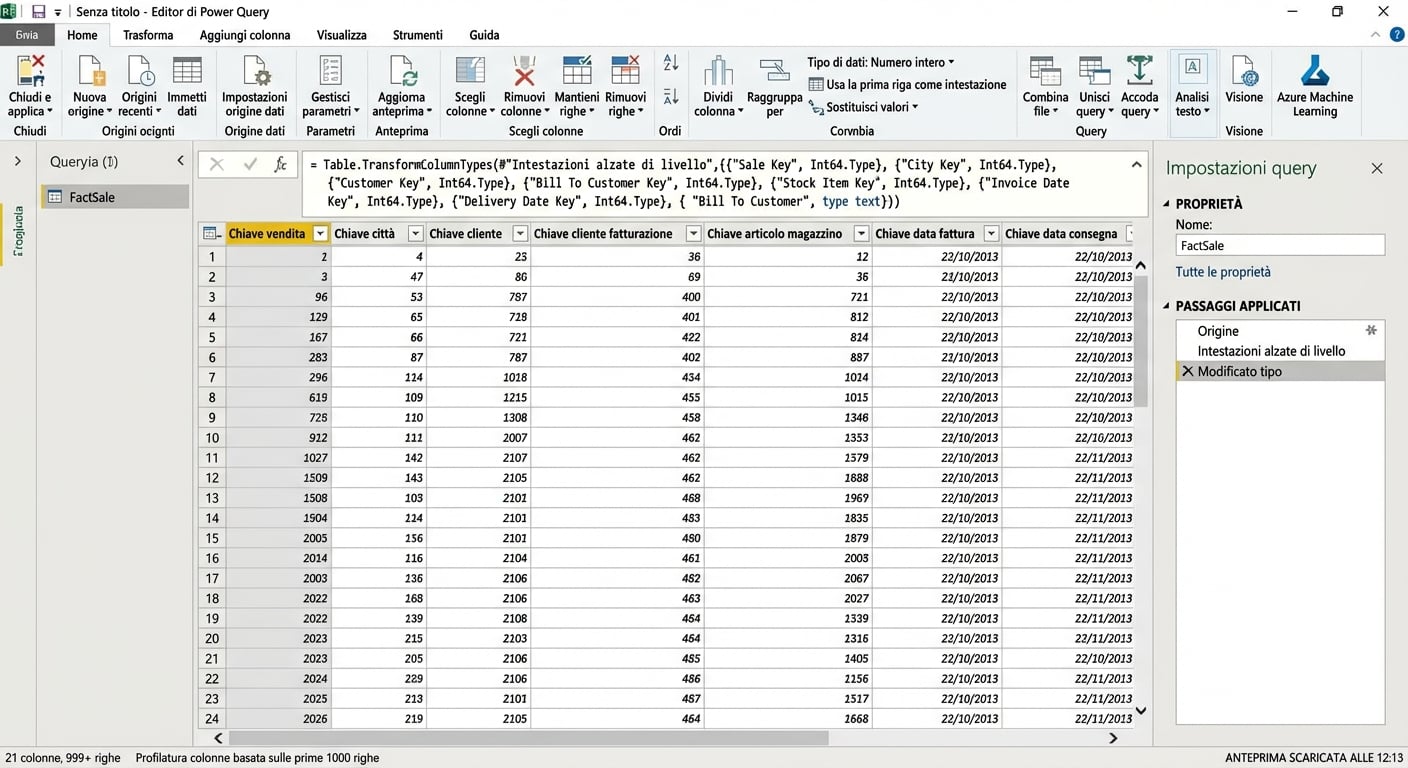Delete the Modificato tipo step
The width and height of the screenshot is (1408, 768).
(1188, 371)
